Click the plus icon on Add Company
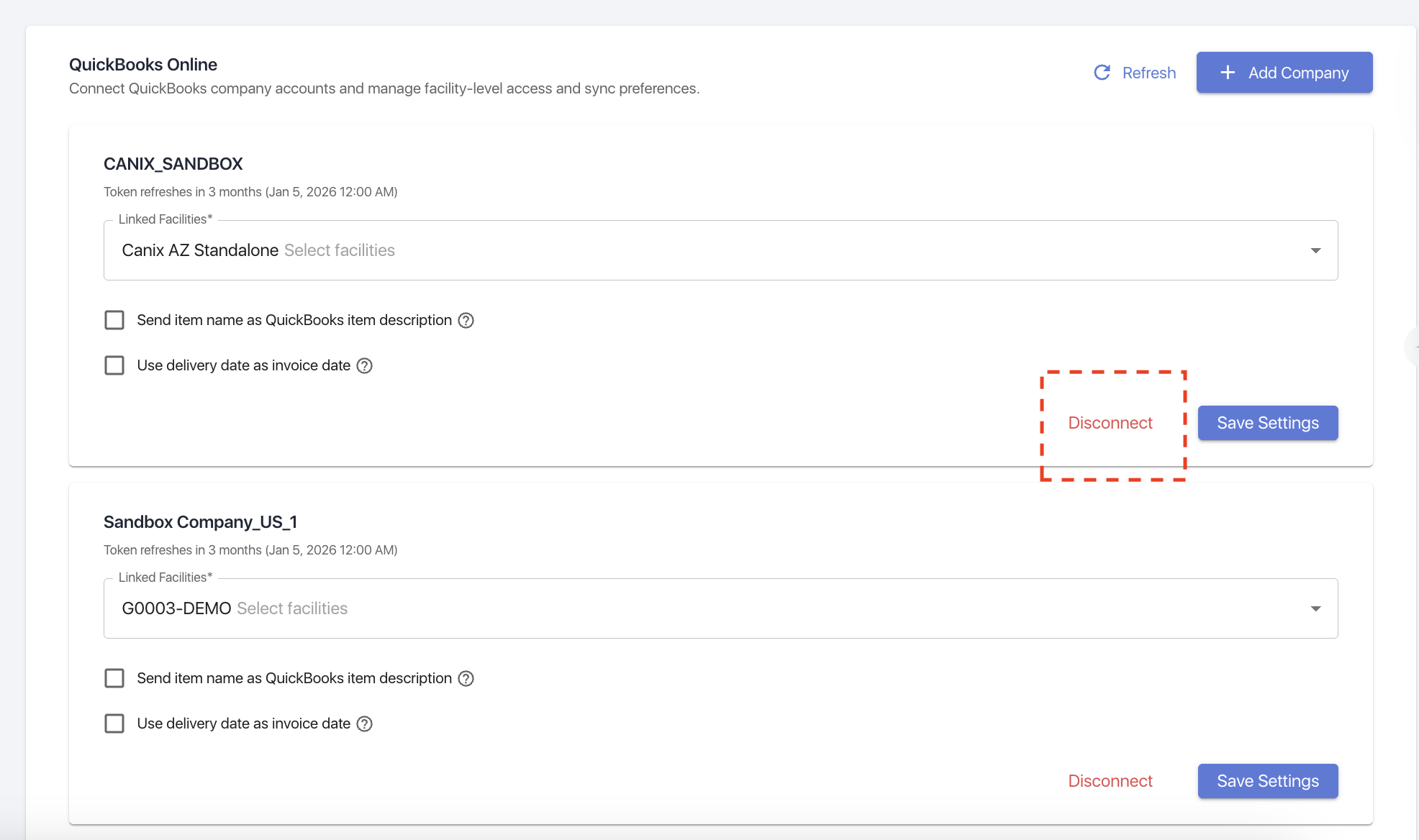The width and height of the screenshot is (1419, 840). 1227,73
